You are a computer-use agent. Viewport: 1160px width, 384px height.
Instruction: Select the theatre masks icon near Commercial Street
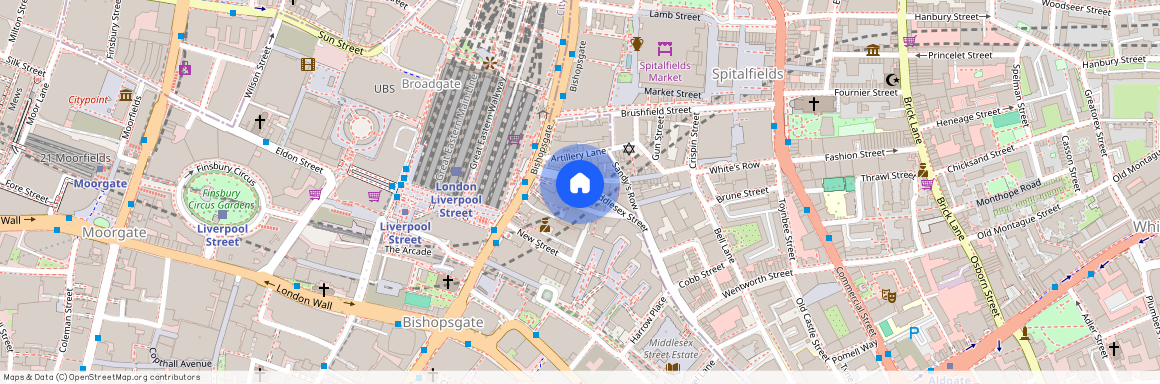889,295
